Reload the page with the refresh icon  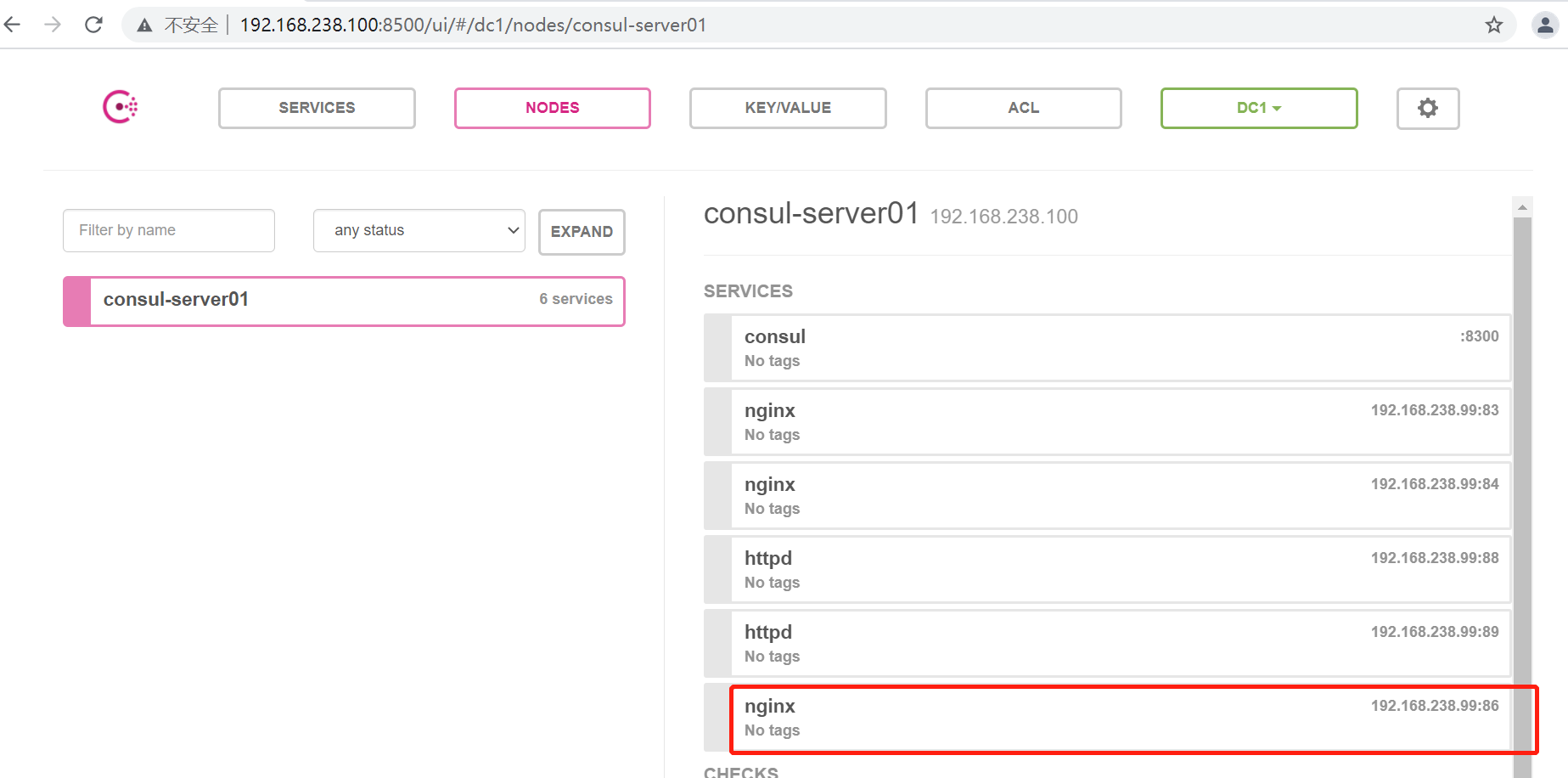point(93,25)
